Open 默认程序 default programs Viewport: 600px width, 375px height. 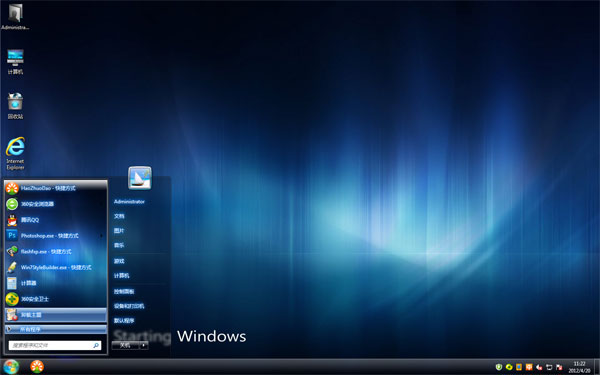124,321
